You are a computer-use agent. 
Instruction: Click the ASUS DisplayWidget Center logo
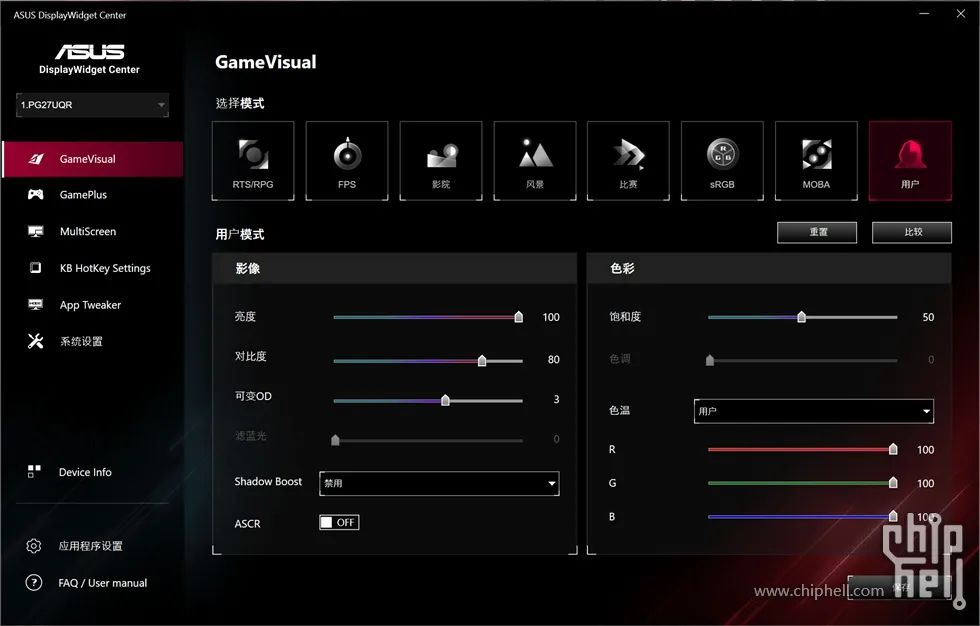pos(89,59)
